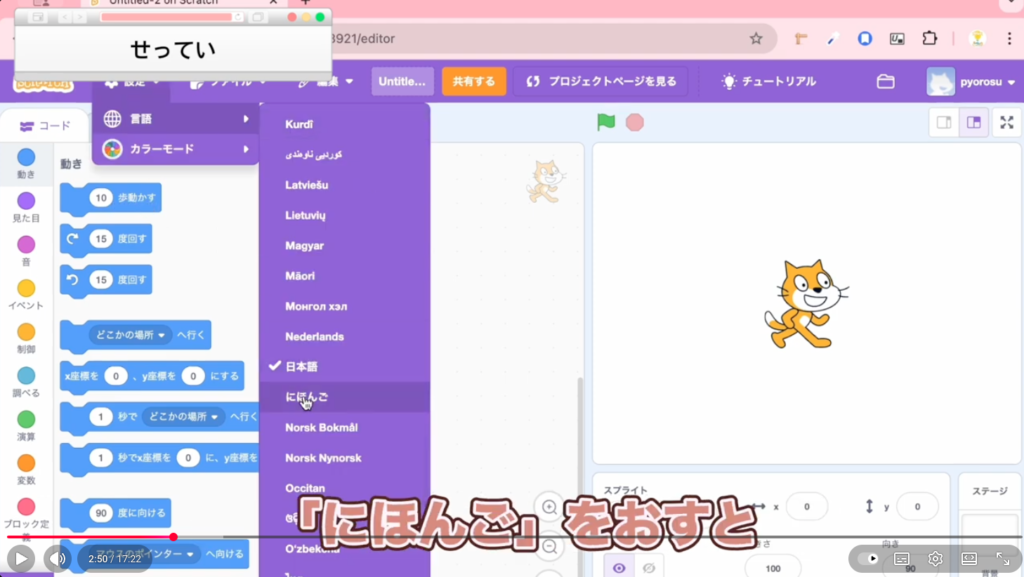Viewport: 1024px width, 577px height.
Task: Enter Scratch stage full screen mode
Action: 1007,123
